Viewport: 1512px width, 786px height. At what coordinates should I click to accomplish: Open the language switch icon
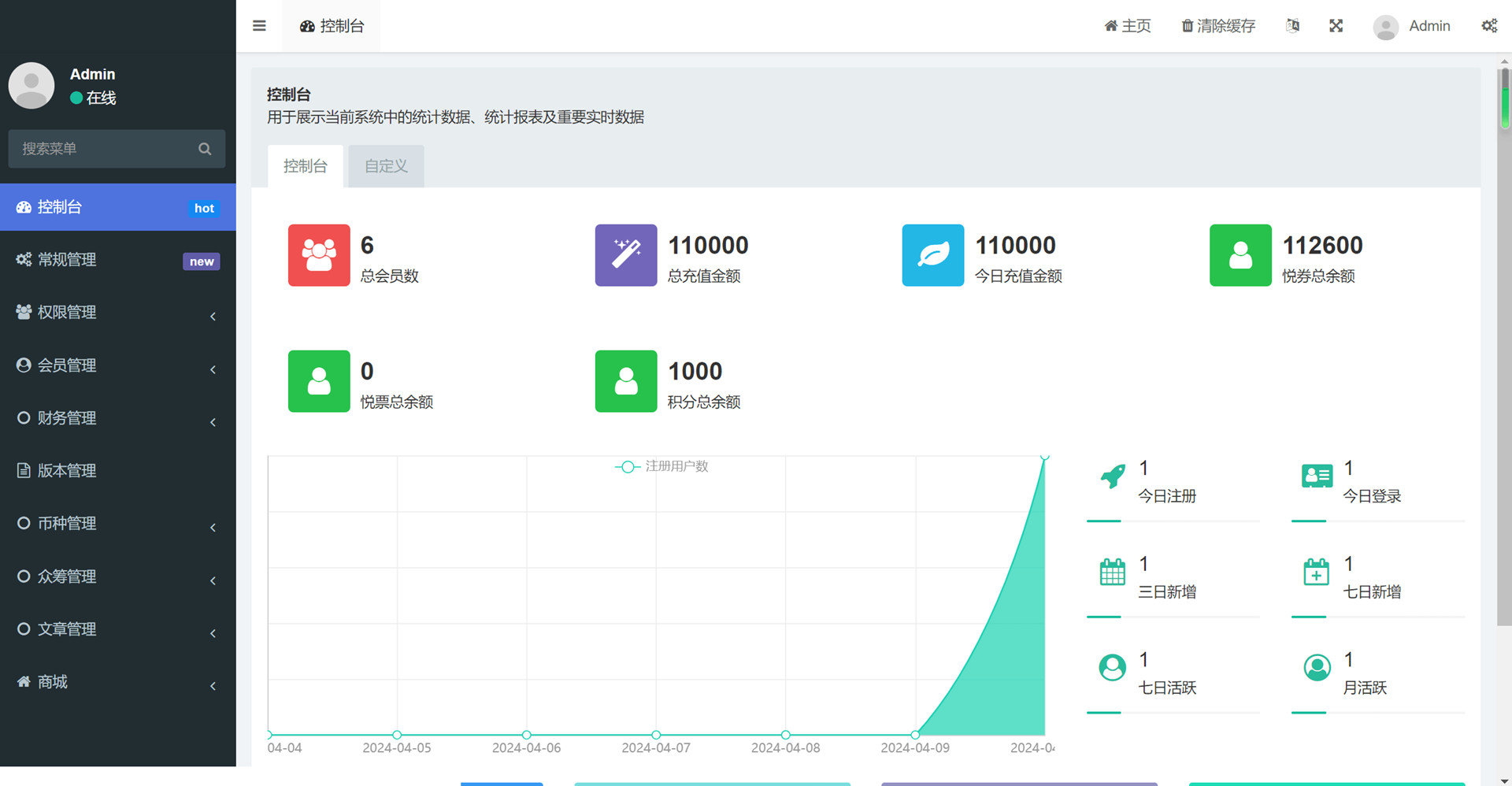(1292, 26)
